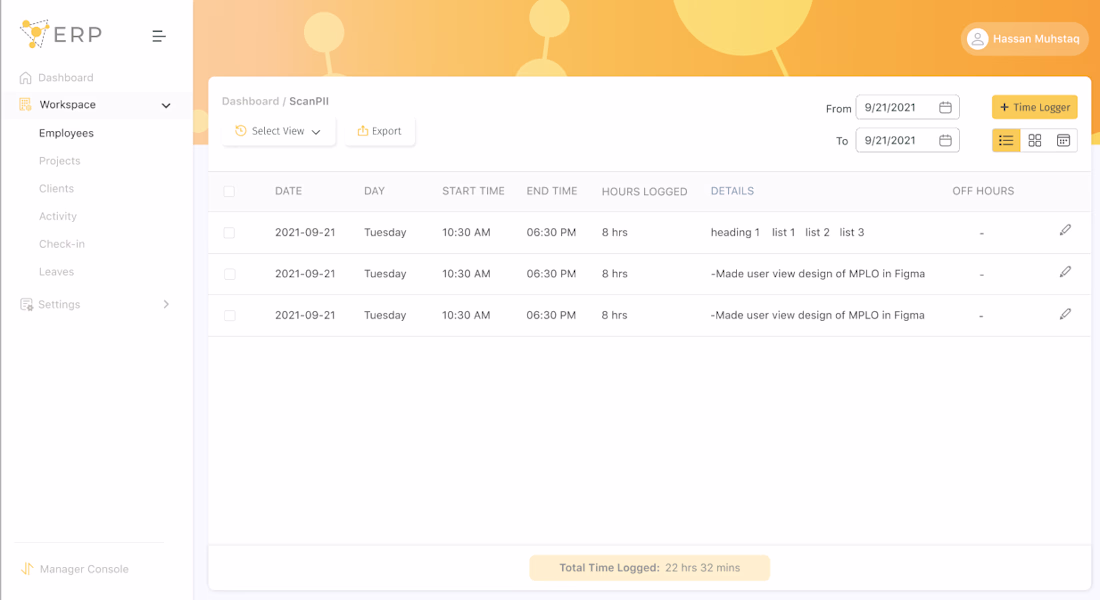The width and height of the screenshot is (1100, 600).
Task: Check the heading 1 row checkbox
Action: pyautogui.click(x=229, y=233)
